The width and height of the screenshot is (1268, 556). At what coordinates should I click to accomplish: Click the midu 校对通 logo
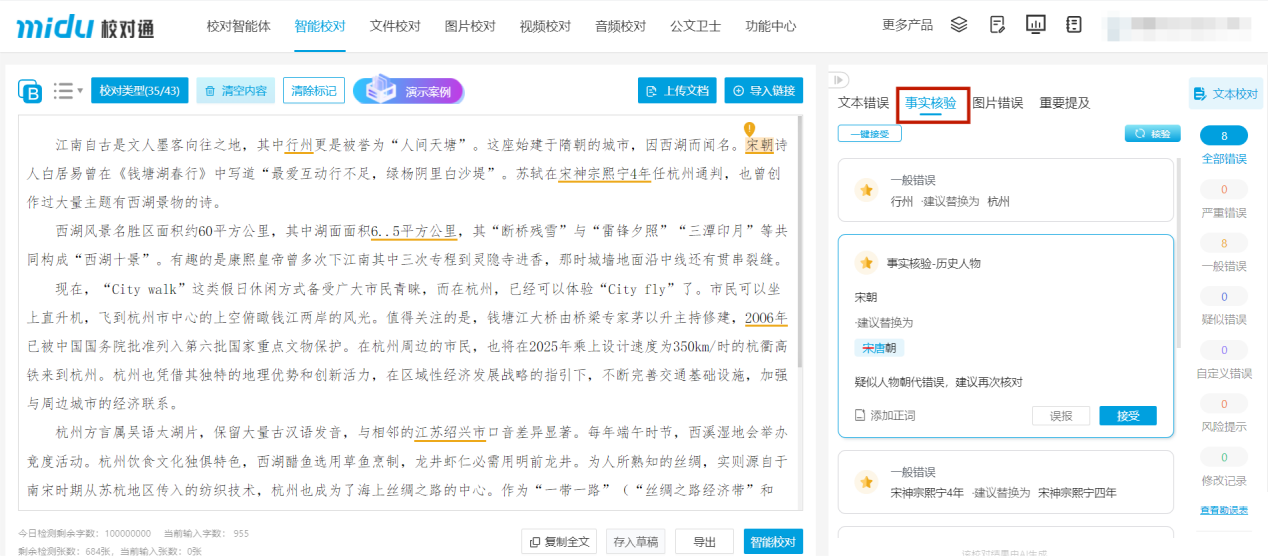pos(85,27)
